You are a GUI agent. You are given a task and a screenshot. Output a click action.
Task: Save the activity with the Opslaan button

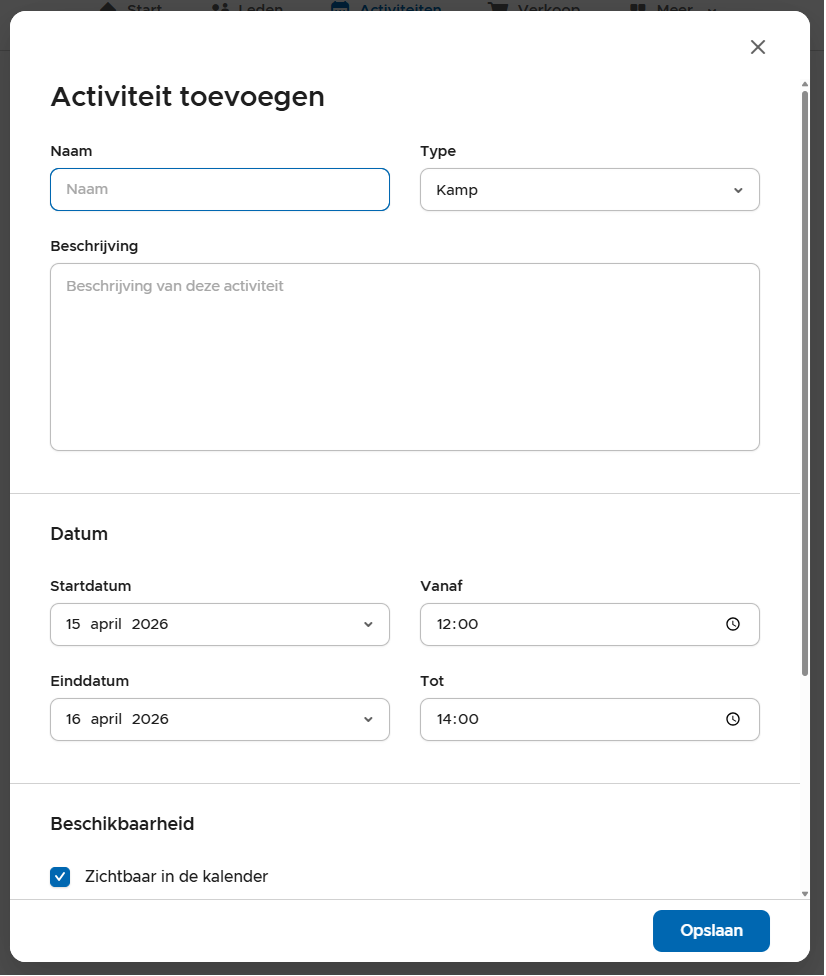[x=710, y=931]
